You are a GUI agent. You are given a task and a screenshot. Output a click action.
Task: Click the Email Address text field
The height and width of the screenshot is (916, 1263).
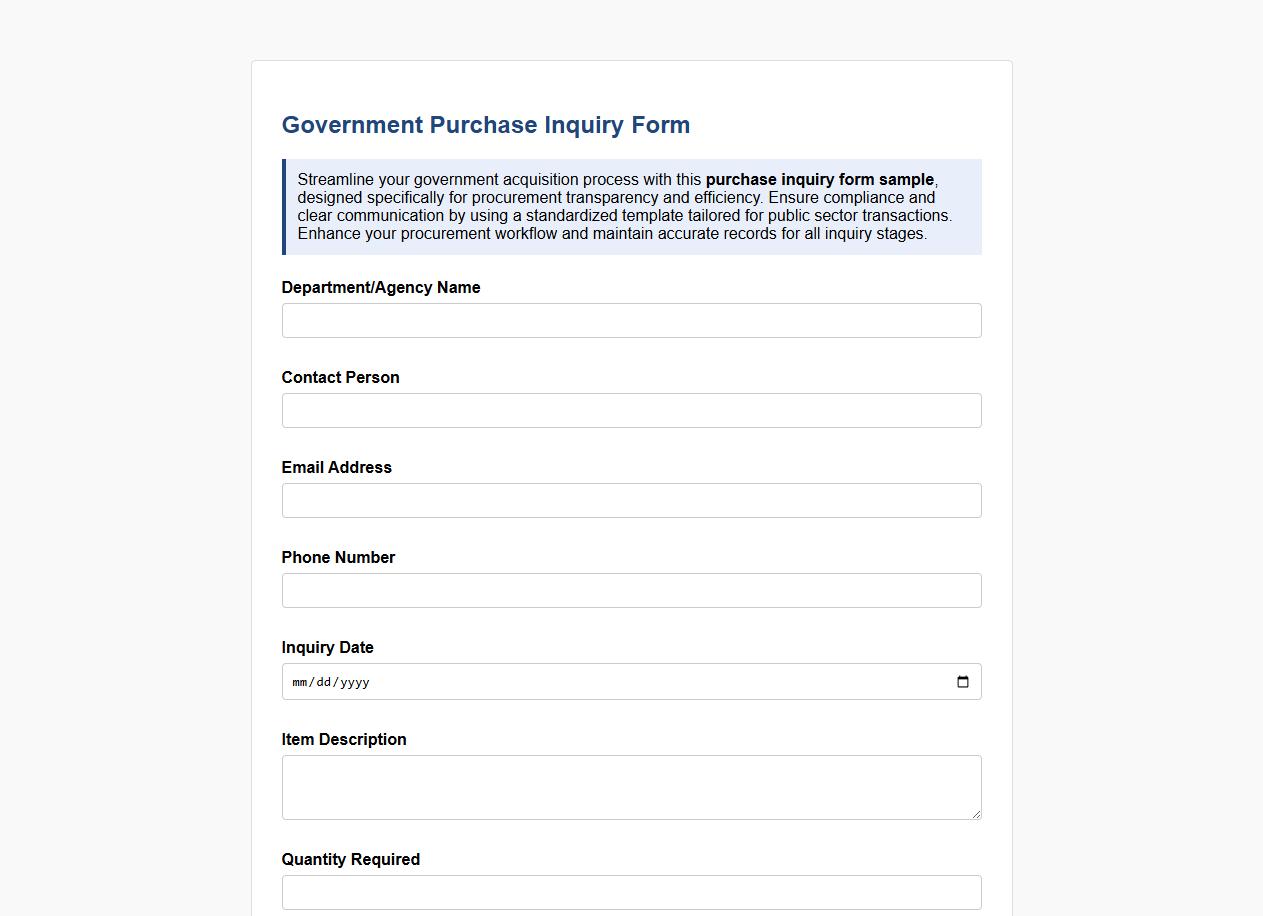point(631,500)
